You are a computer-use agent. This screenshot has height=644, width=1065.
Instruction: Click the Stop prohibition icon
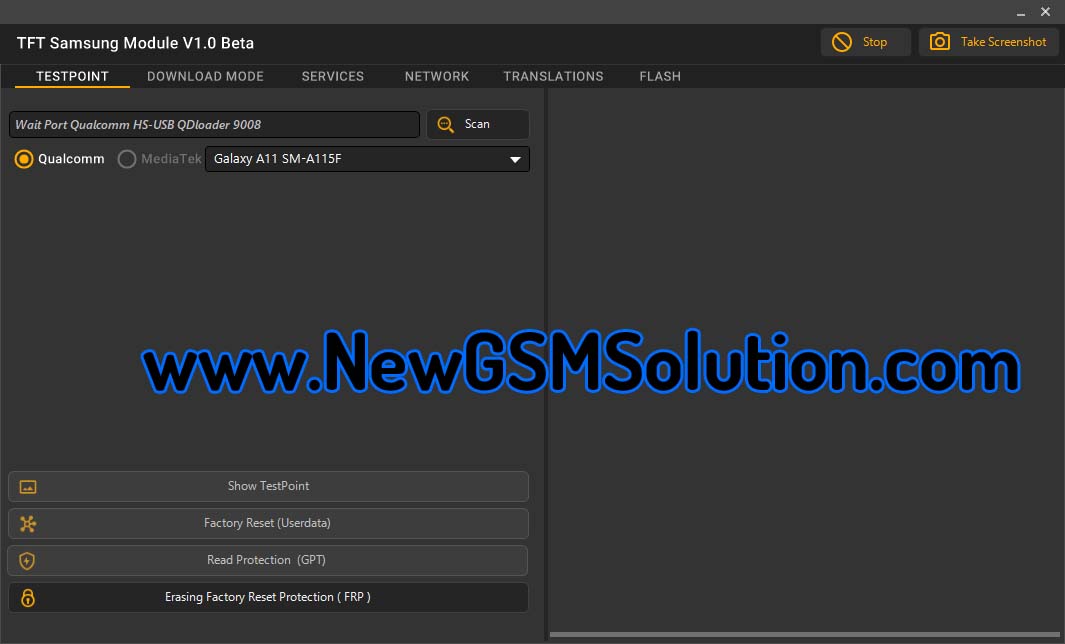842,42
